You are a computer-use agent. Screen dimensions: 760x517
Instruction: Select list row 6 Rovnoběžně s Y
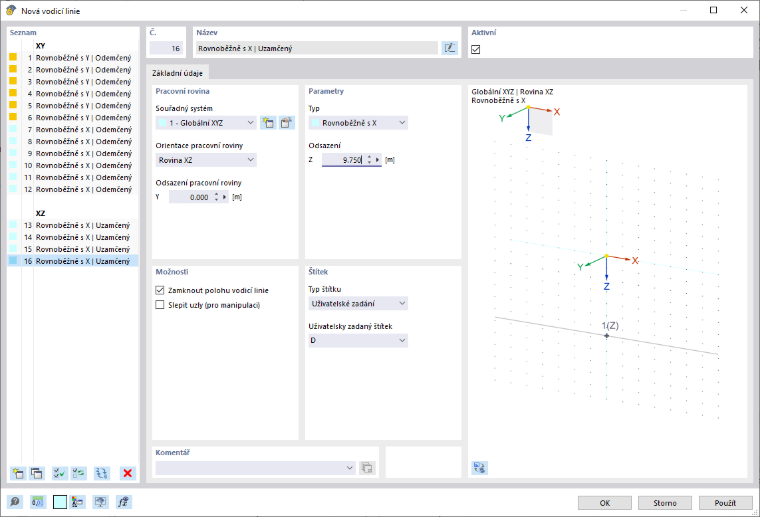click(x=73, y=117)
